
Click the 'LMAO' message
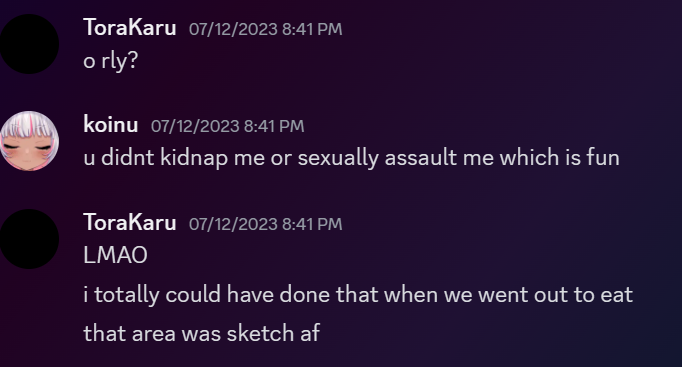point(115,255)
